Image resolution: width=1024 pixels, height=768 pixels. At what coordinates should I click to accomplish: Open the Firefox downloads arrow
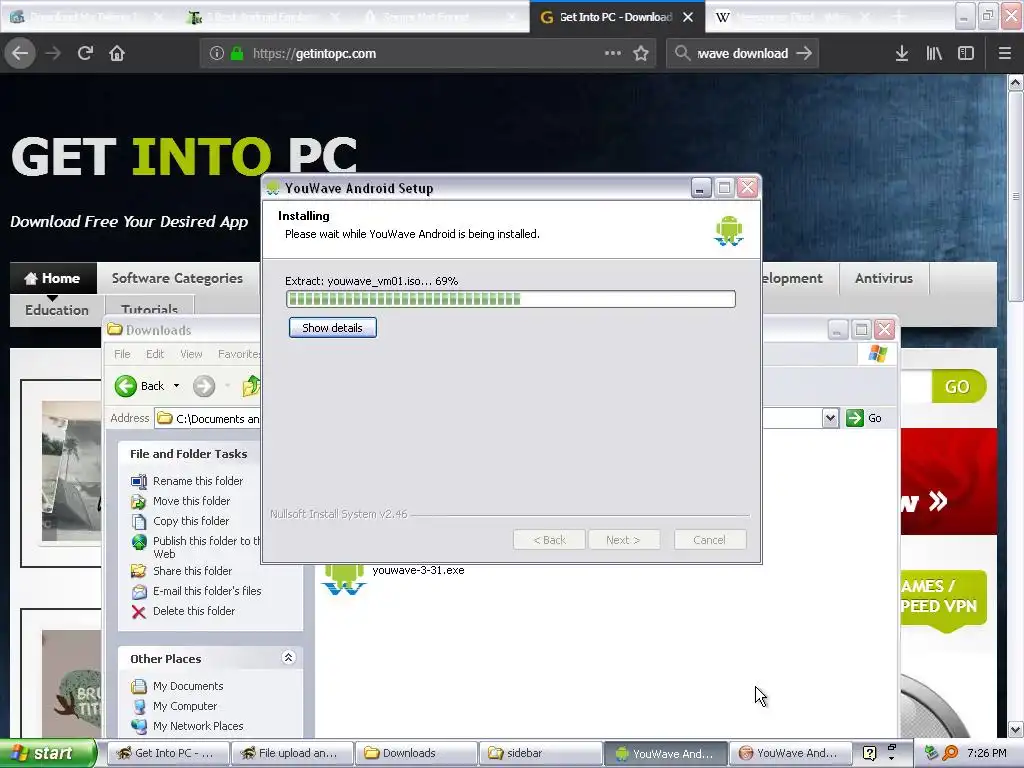pyautogui.click(x=901, y=54)
